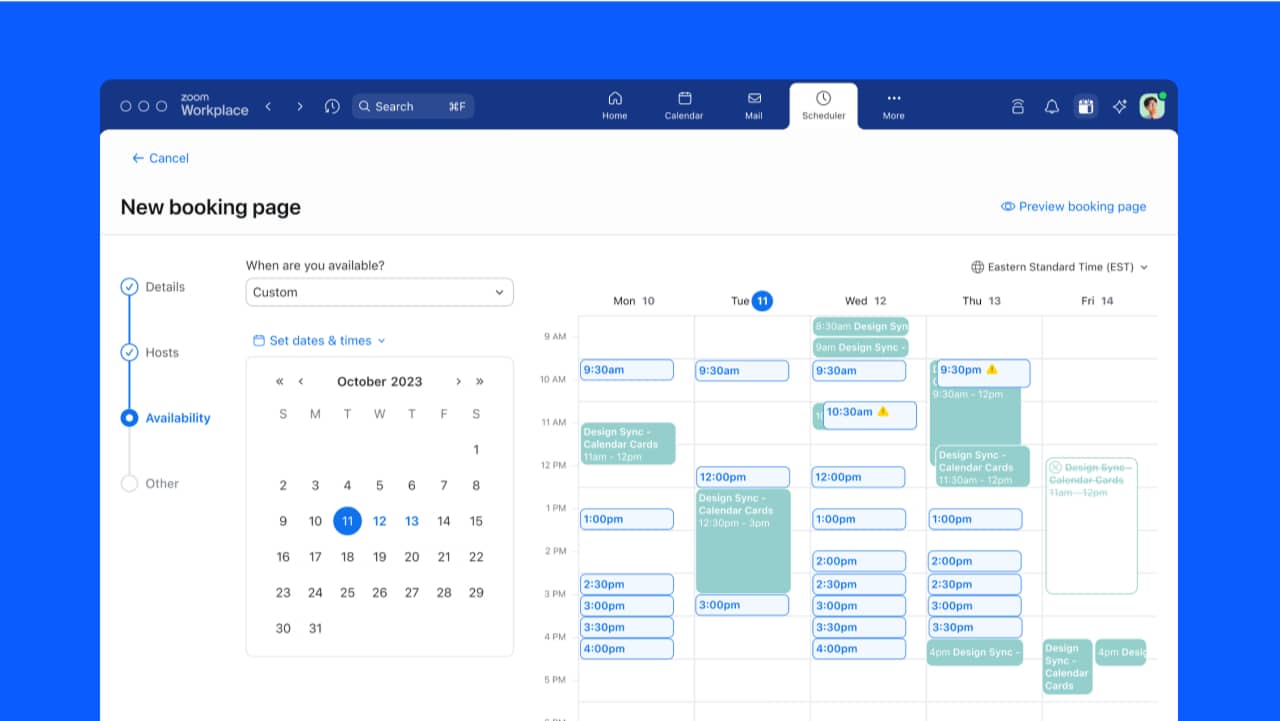Image resolution: width=1280 pixels, height=721 pixels.
Task: Select the Details step in wizard
Action: pos(164,287)
